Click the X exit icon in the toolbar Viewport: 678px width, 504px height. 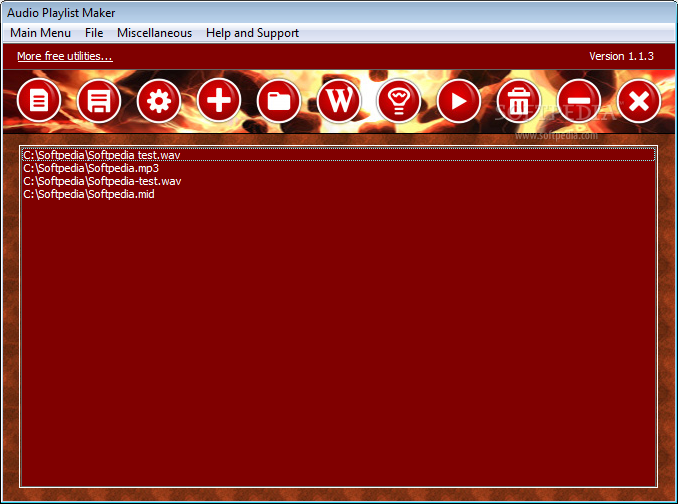639,101
